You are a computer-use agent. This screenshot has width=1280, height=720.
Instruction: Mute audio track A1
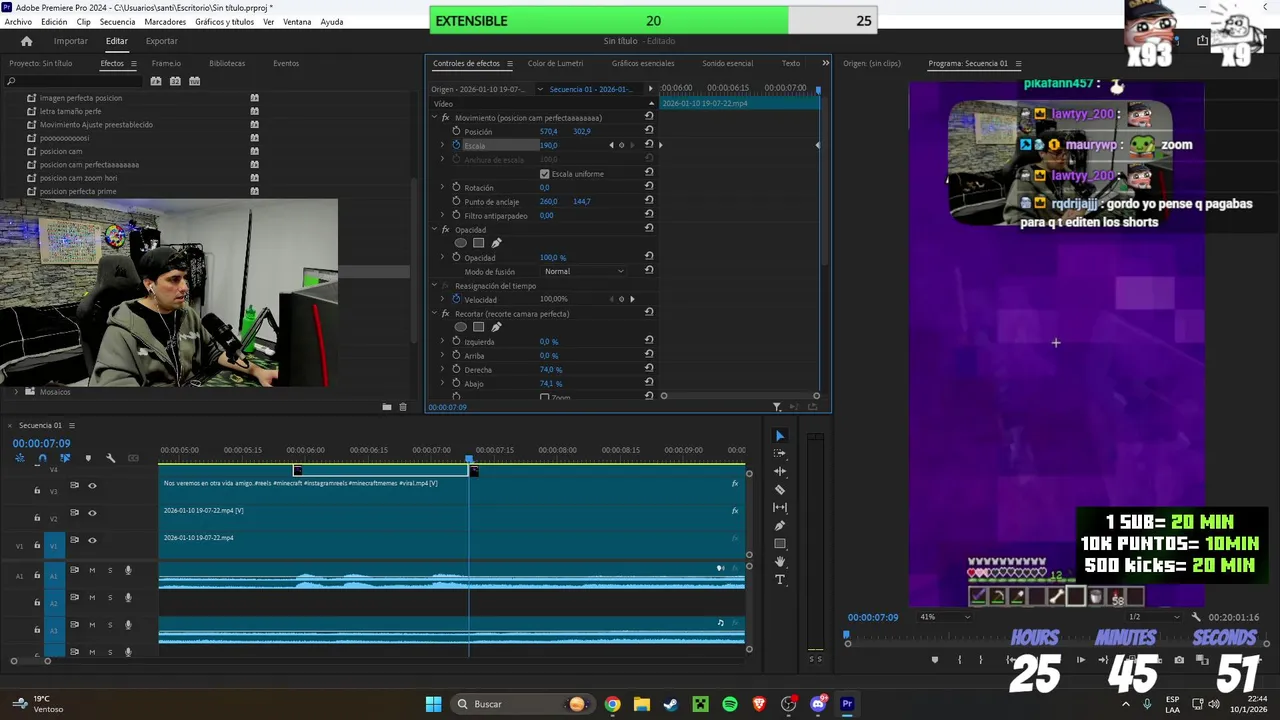point(92,571)
